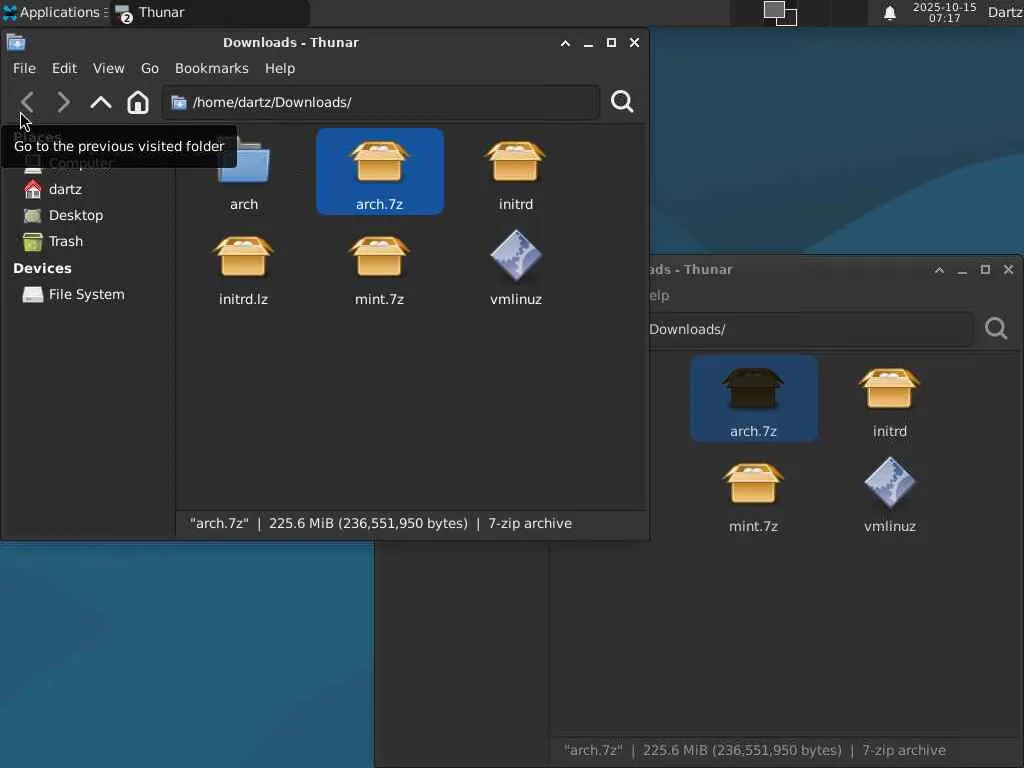This screenshot has width=1024, height=768.
Task: Open the Applications menu
Action: click(54, 12)
